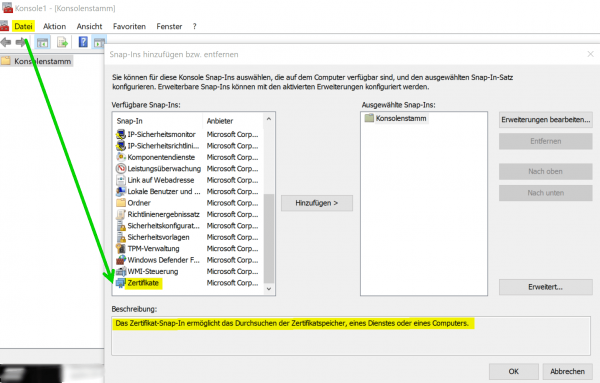Select the Leistungsüberwachung list entry text

[x=164, y=168]
